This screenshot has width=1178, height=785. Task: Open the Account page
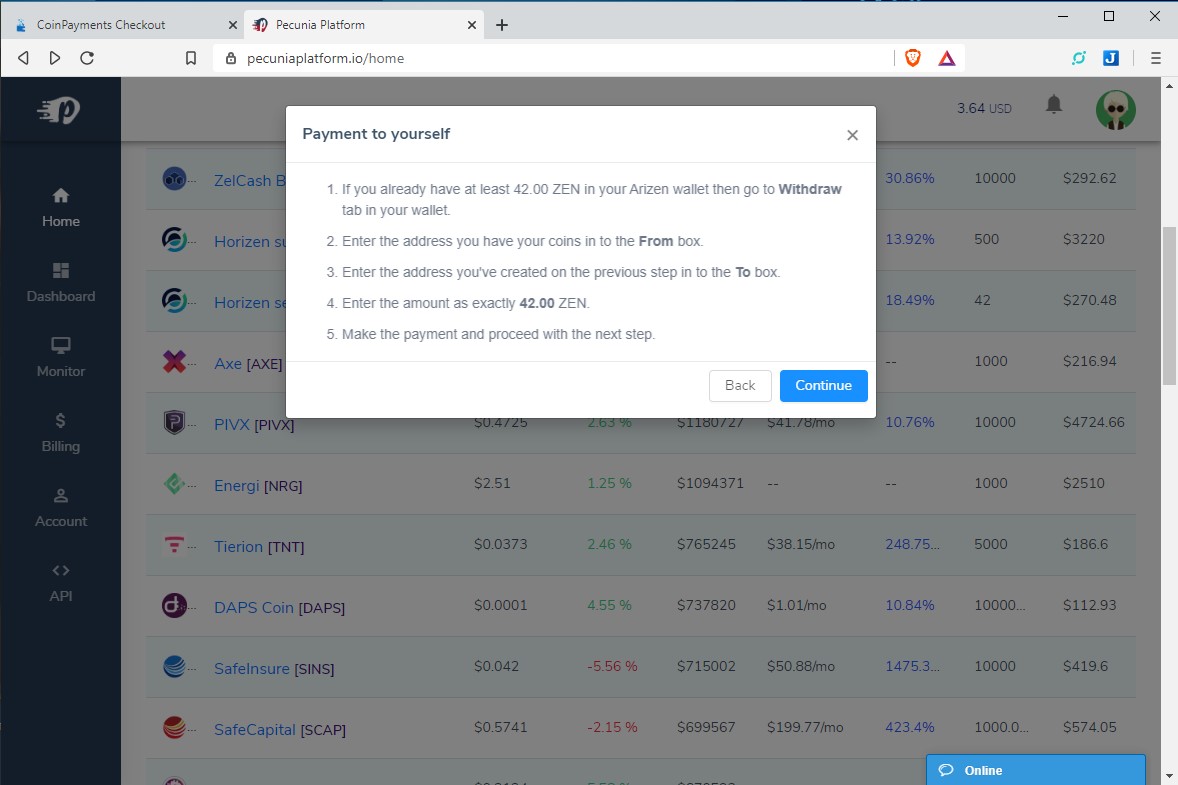[61, 509]
